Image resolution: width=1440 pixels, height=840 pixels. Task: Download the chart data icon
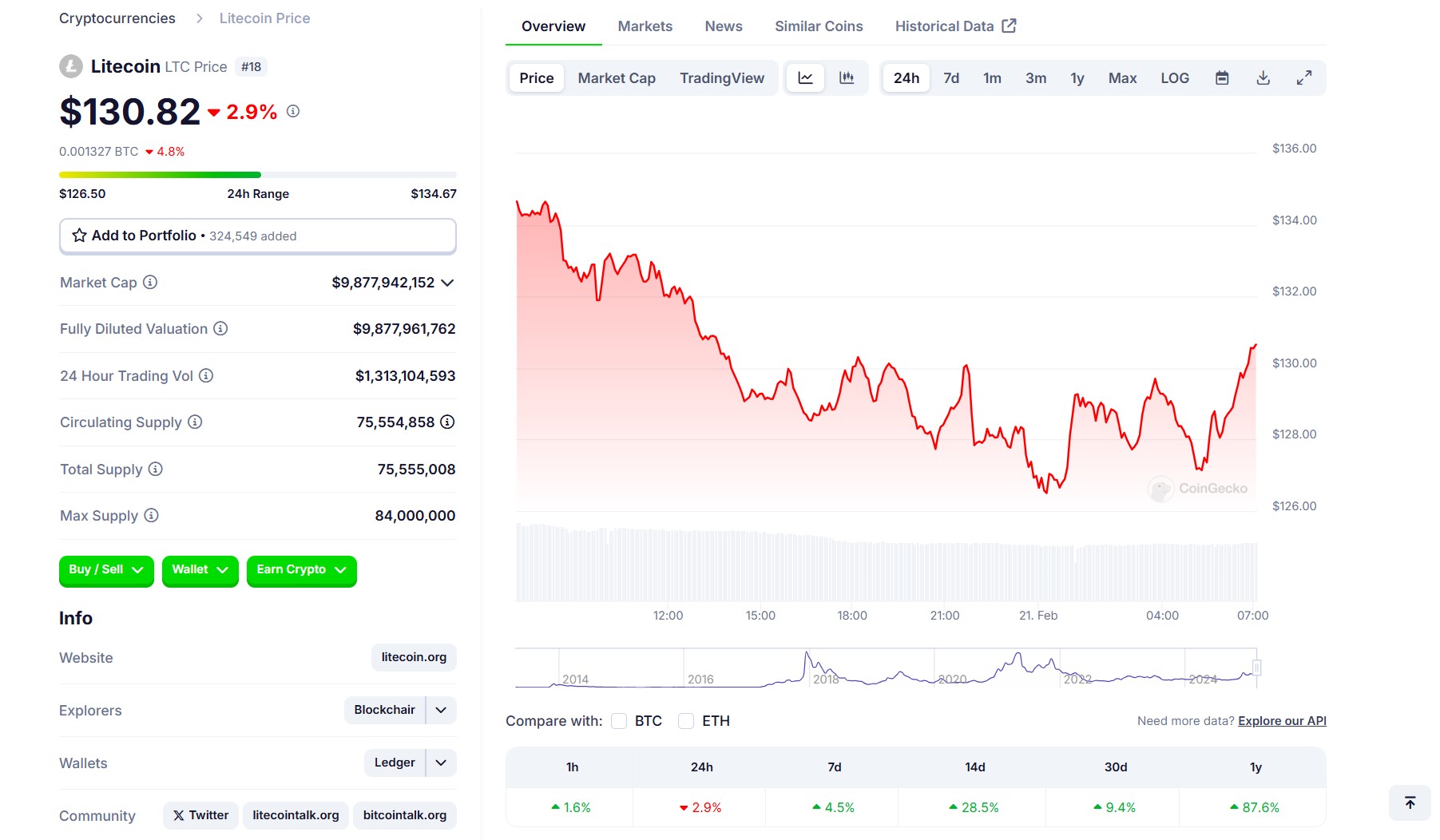click(x=1263, y=78)
